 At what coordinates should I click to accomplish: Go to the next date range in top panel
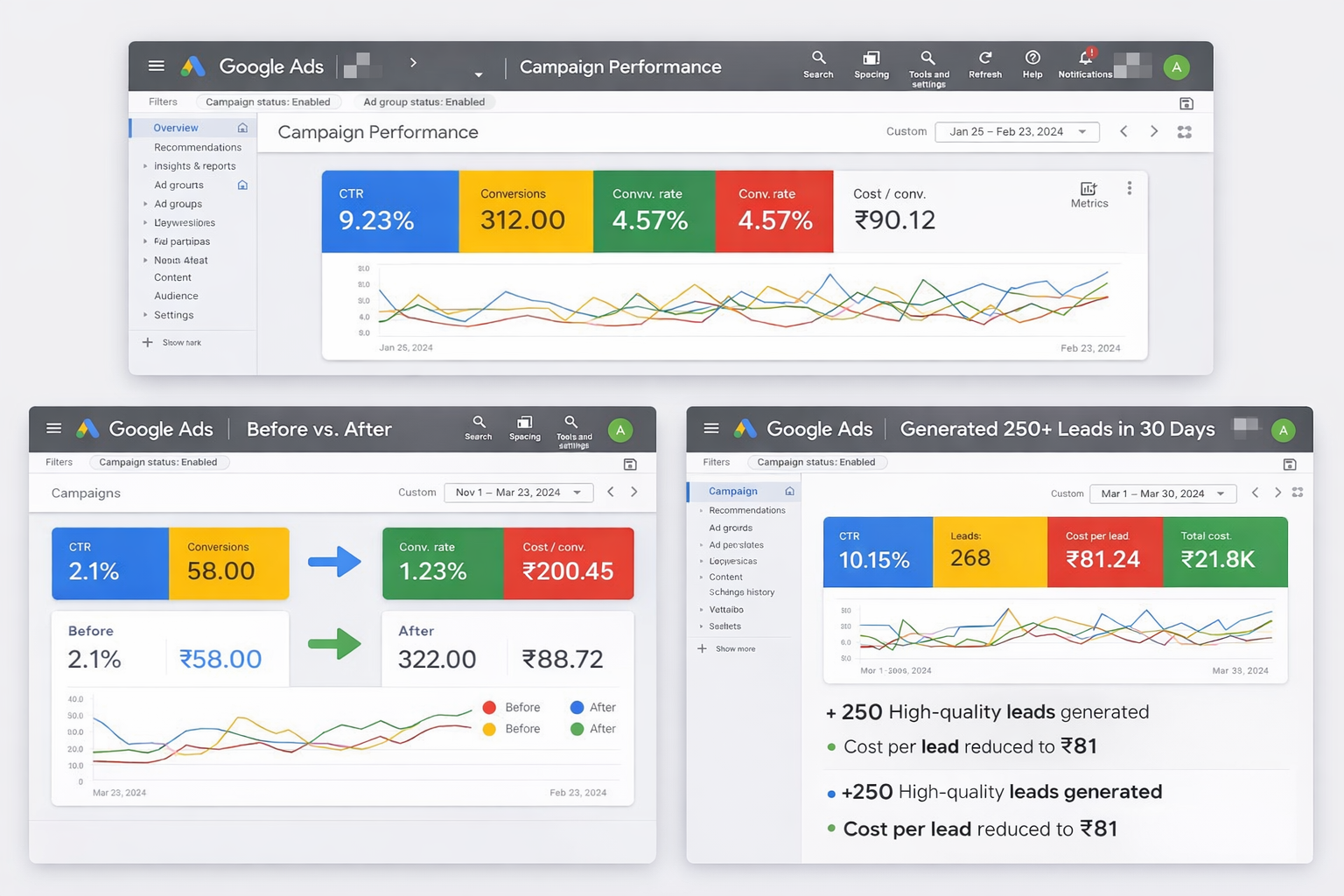pos(1154,131)
